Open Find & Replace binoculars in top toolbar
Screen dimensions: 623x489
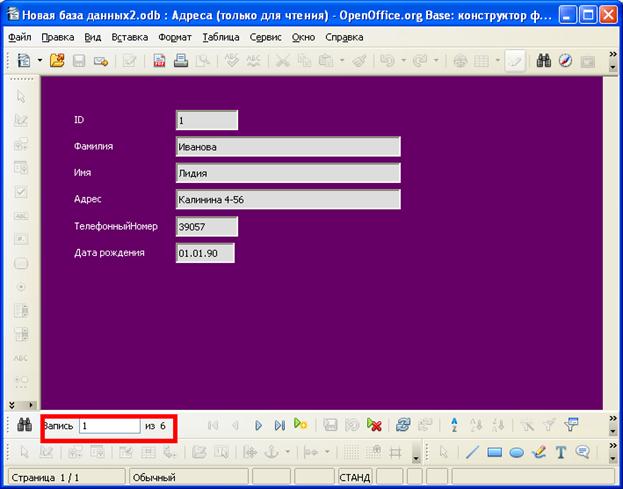(x=544, y=61)
